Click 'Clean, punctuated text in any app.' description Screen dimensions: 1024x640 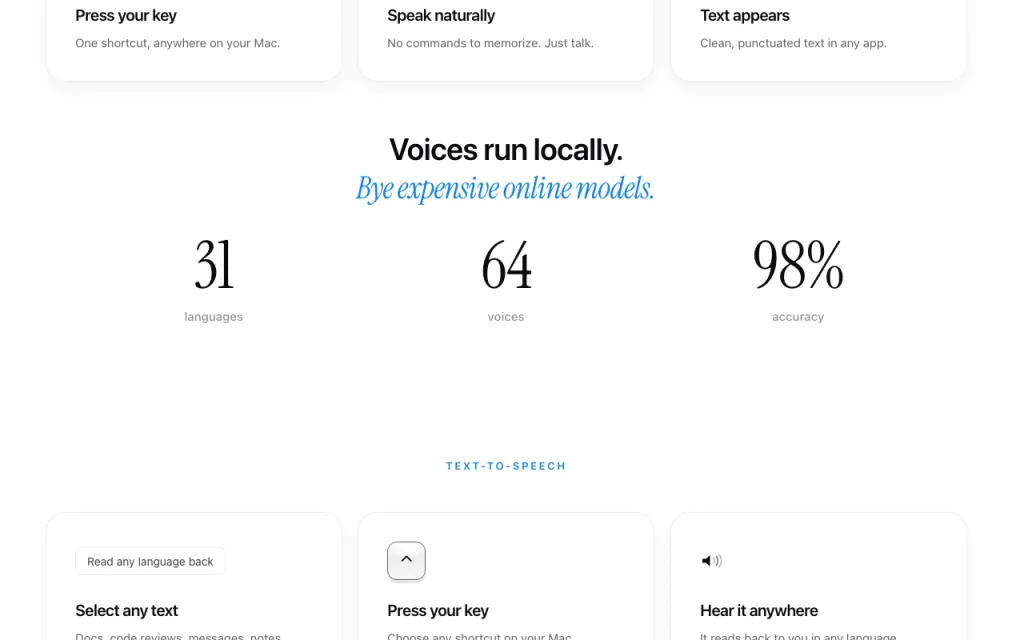793,43
